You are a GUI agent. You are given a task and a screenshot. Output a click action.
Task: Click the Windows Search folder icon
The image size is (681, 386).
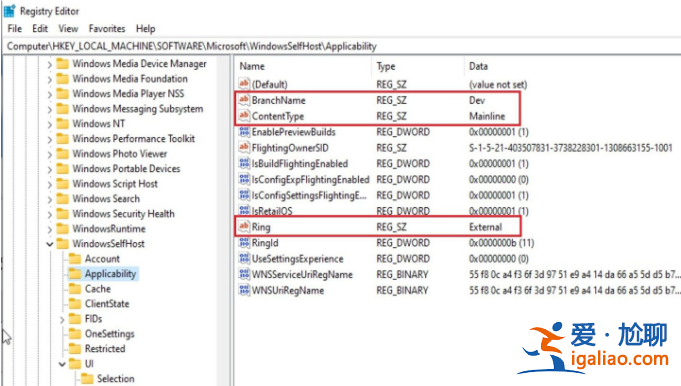click(63, 198)
